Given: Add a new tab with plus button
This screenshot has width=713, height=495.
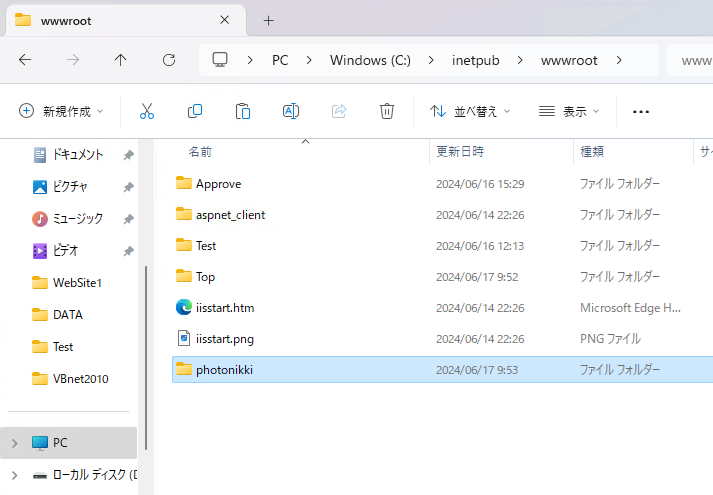Looking at the screenshot, I should 268,20.
